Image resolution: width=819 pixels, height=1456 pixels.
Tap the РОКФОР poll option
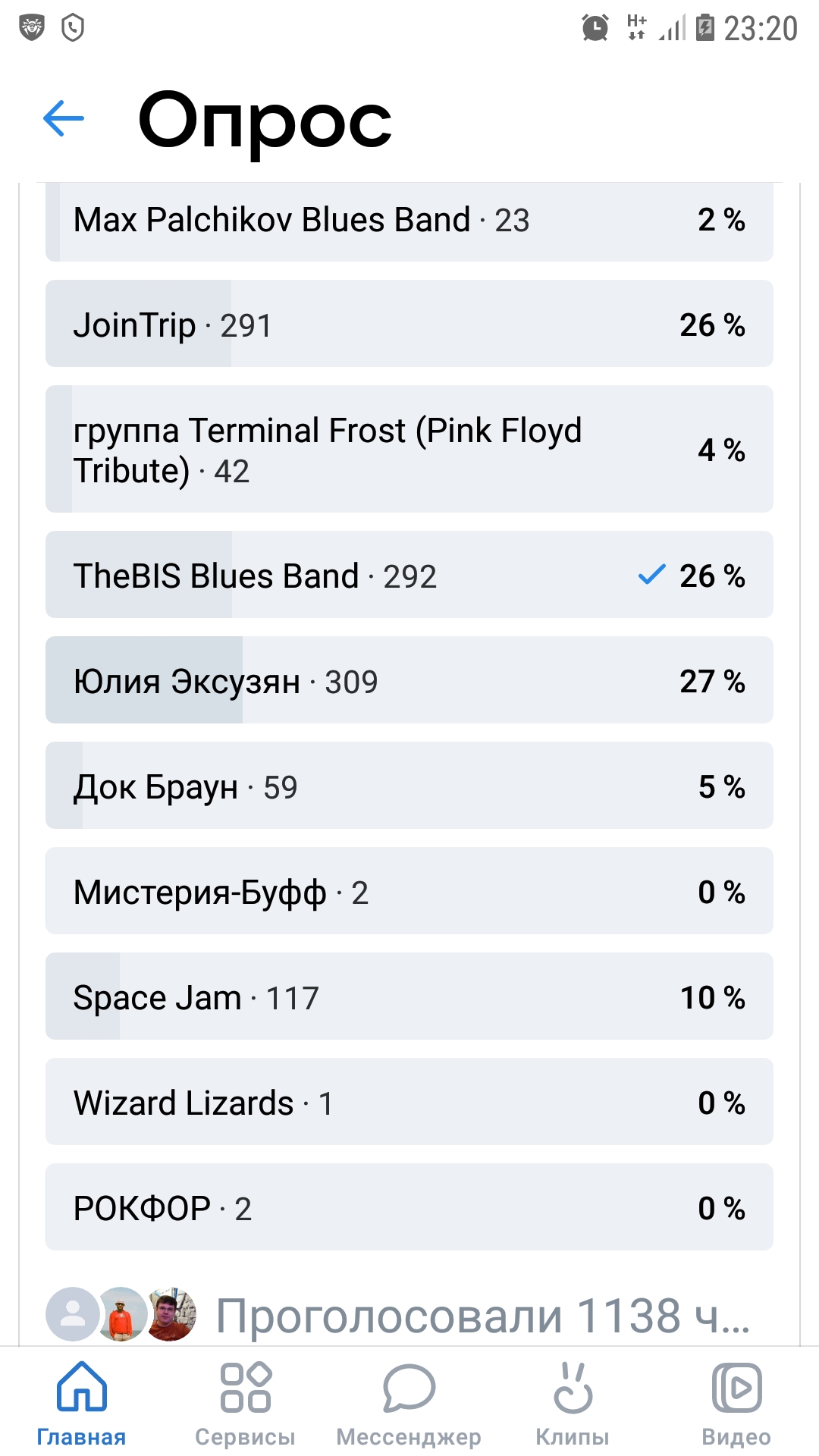point(409,1207)
